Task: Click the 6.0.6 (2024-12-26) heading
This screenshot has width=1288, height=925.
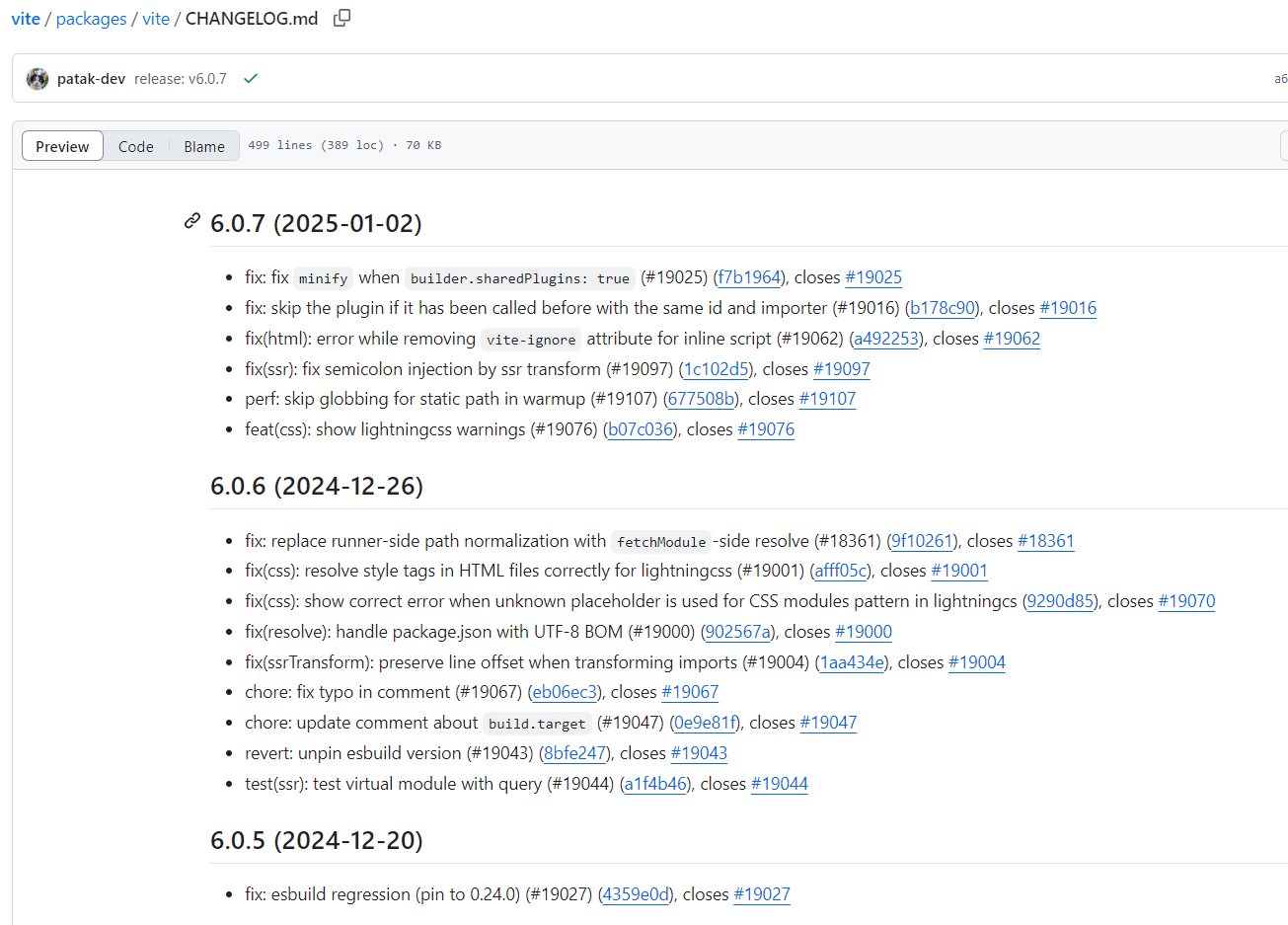Action: [x=317, y=486]
